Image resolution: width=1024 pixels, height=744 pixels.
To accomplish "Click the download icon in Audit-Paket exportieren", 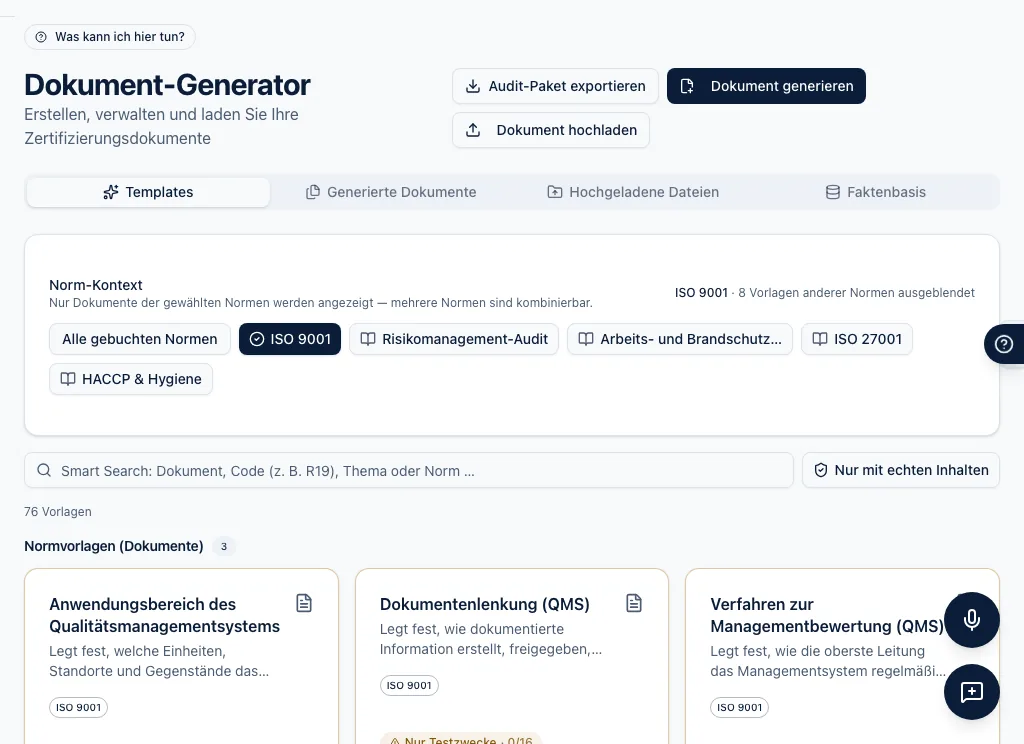I will [473, 86].
